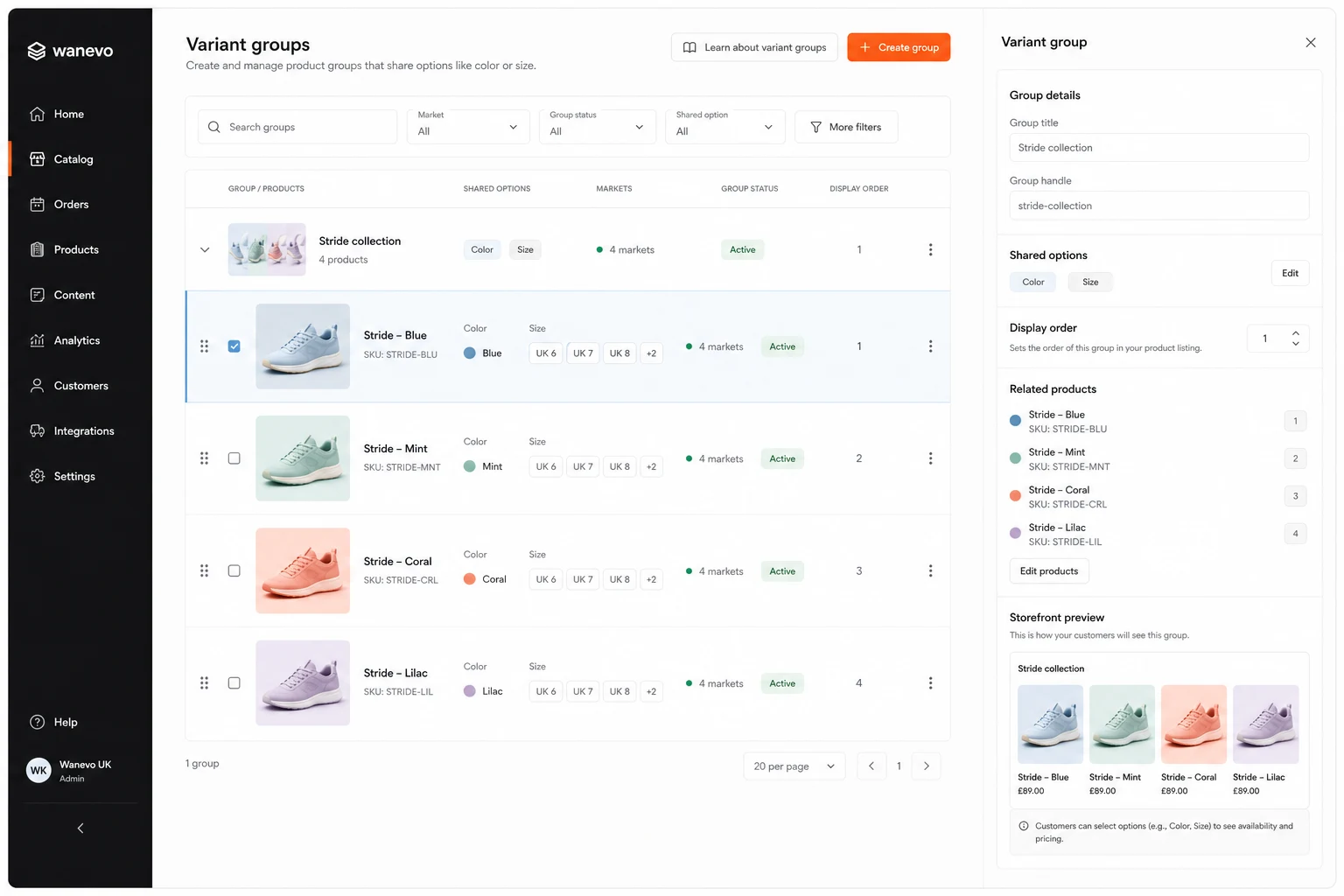
Task: Open the three-dot menu for Stride collection
Action: pyautogui.click(x=930, y=249)
